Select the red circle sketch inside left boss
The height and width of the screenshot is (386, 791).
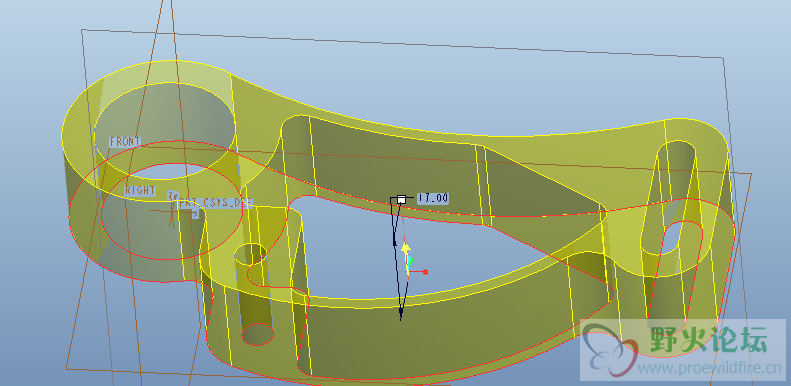172,211
